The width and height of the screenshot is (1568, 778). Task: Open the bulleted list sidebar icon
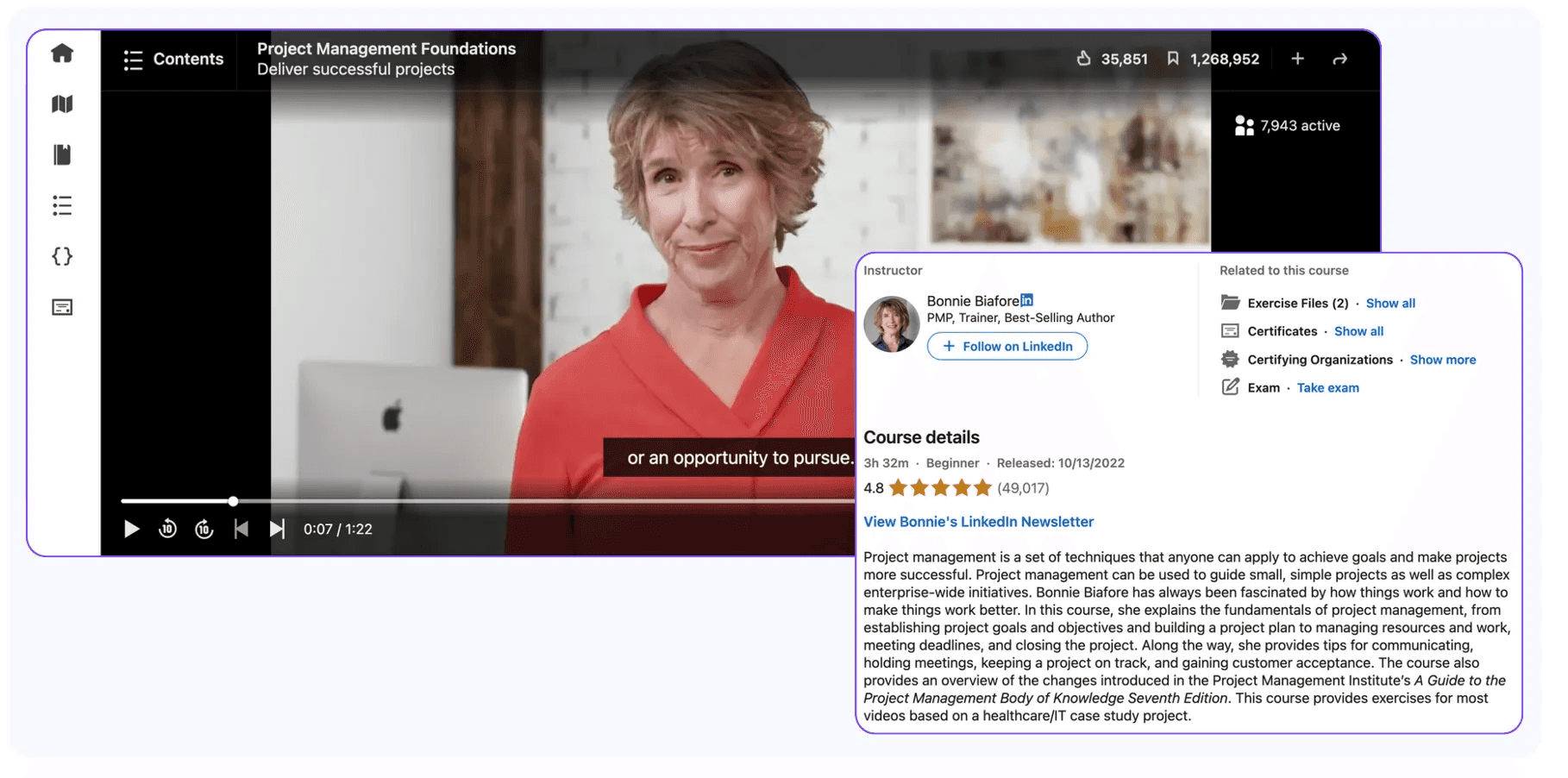pyautogui.click(x=62, y=205)
